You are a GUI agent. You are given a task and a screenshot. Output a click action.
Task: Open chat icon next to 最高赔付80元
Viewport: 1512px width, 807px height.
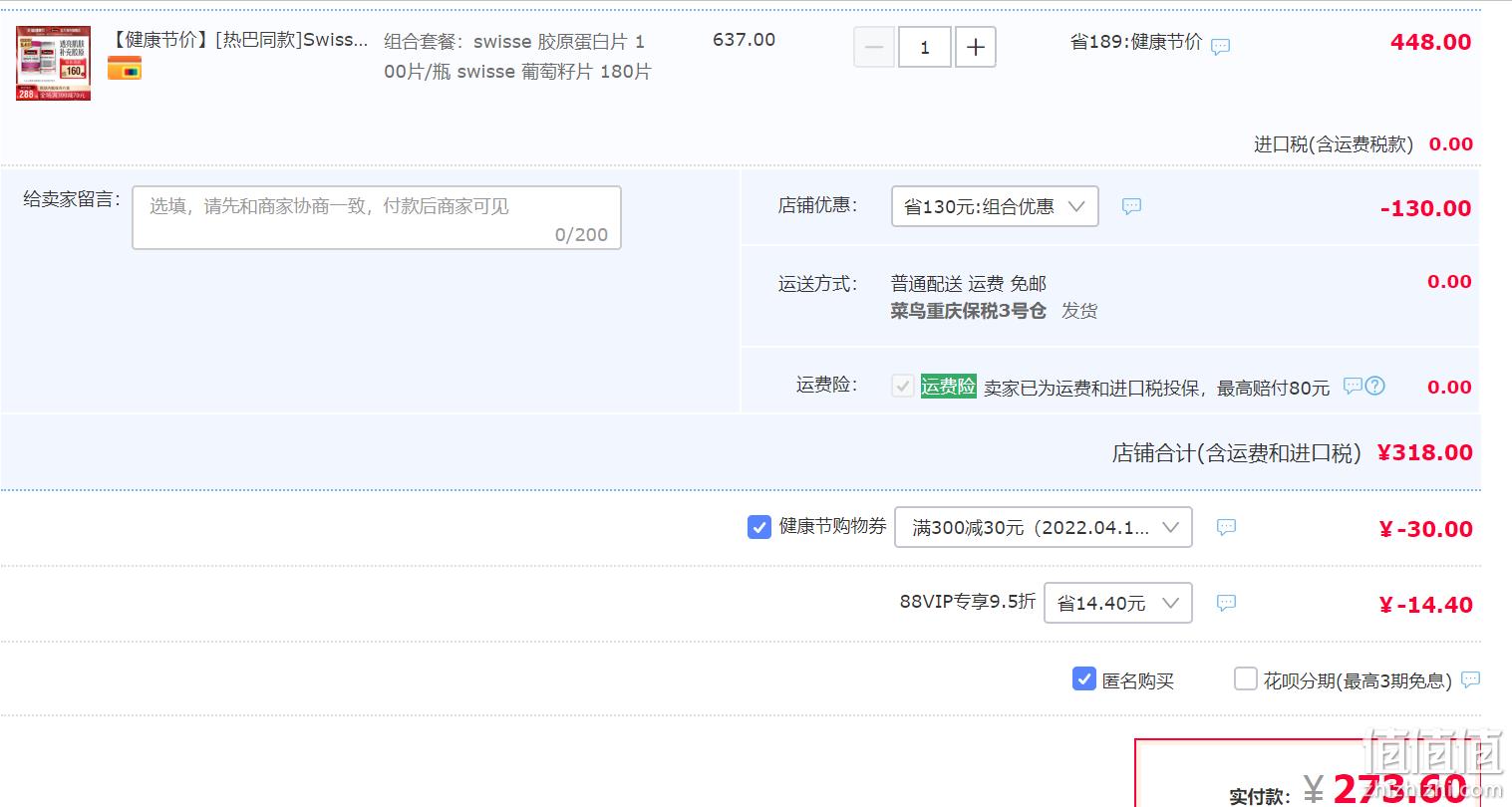(x=1353, y=386)
